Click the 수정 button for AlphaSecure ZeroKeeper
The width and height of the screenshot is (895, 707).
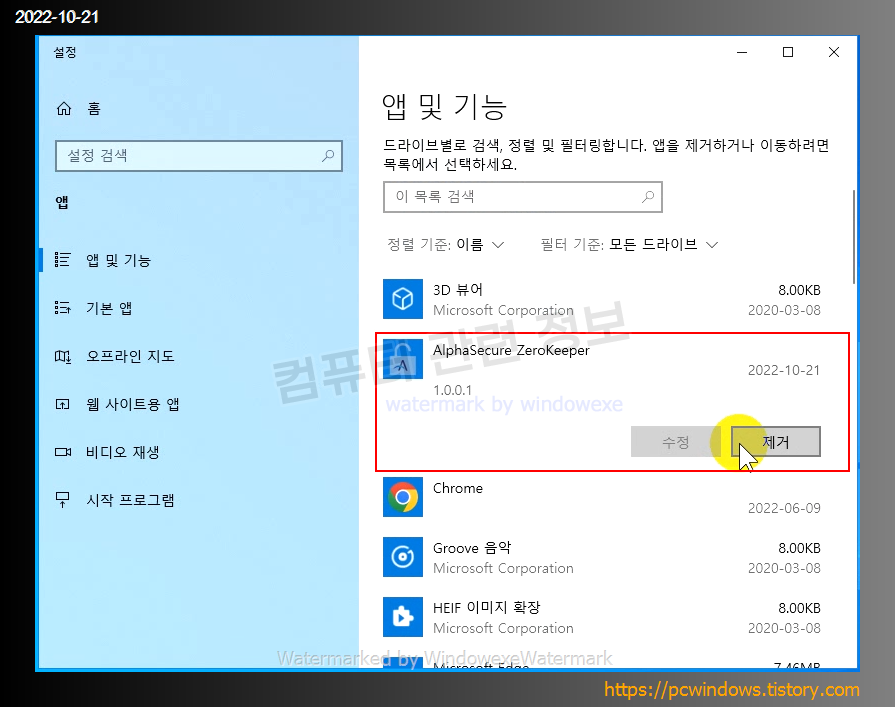(675, 442)
